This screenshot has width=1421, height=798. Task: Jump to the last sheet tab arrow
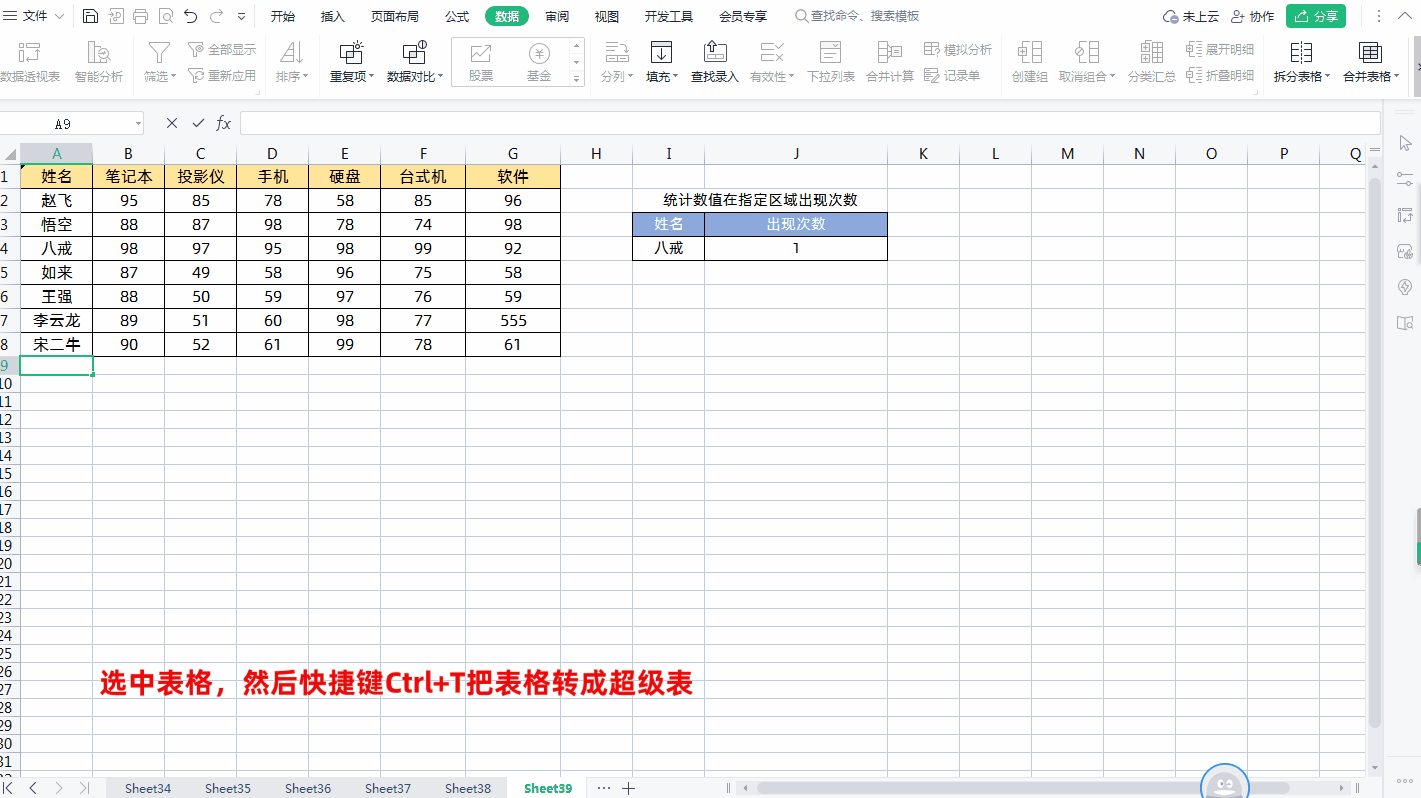pos(84,788)
